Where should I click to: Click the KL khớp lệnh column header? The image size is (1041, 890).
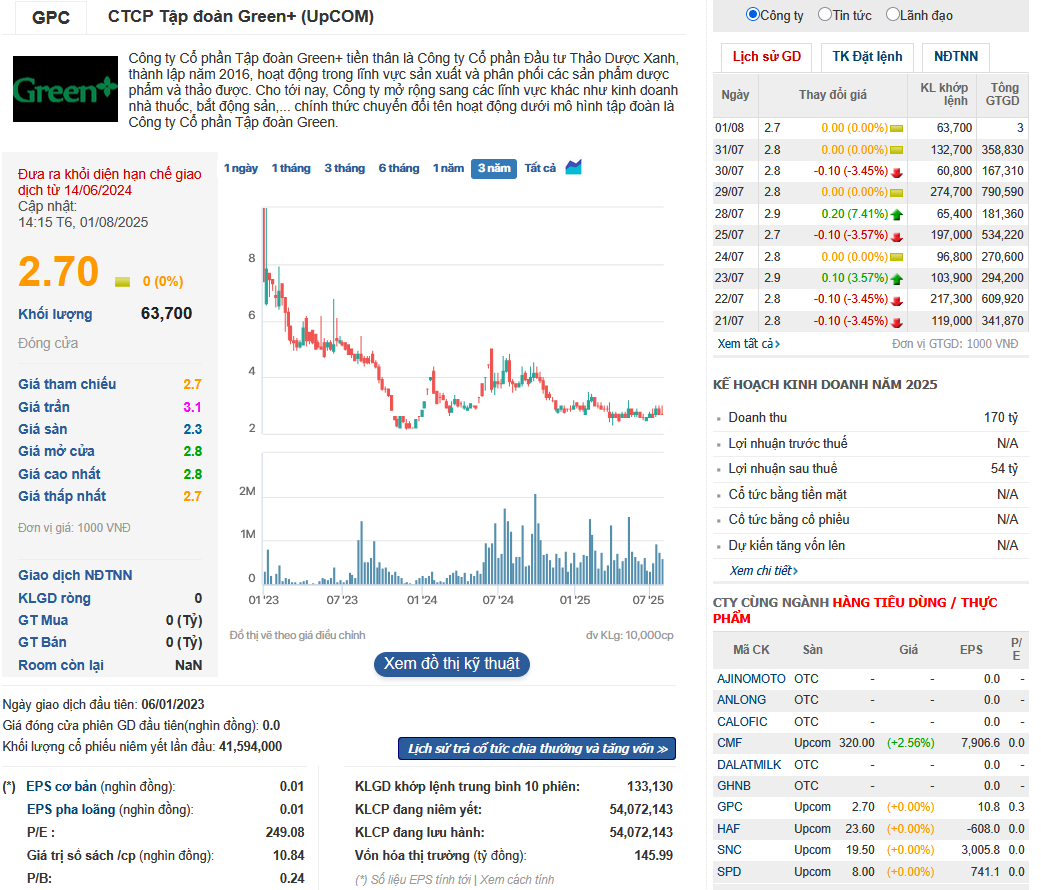[943, 95]
